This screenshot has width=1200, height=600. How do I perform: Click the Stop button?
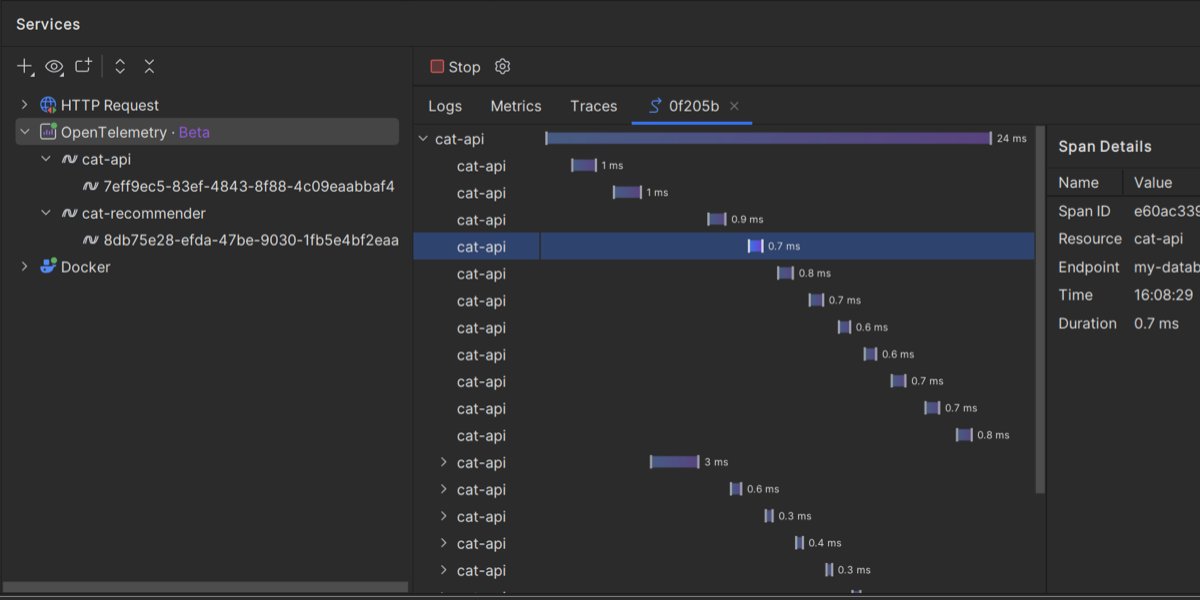pos(455,67)
